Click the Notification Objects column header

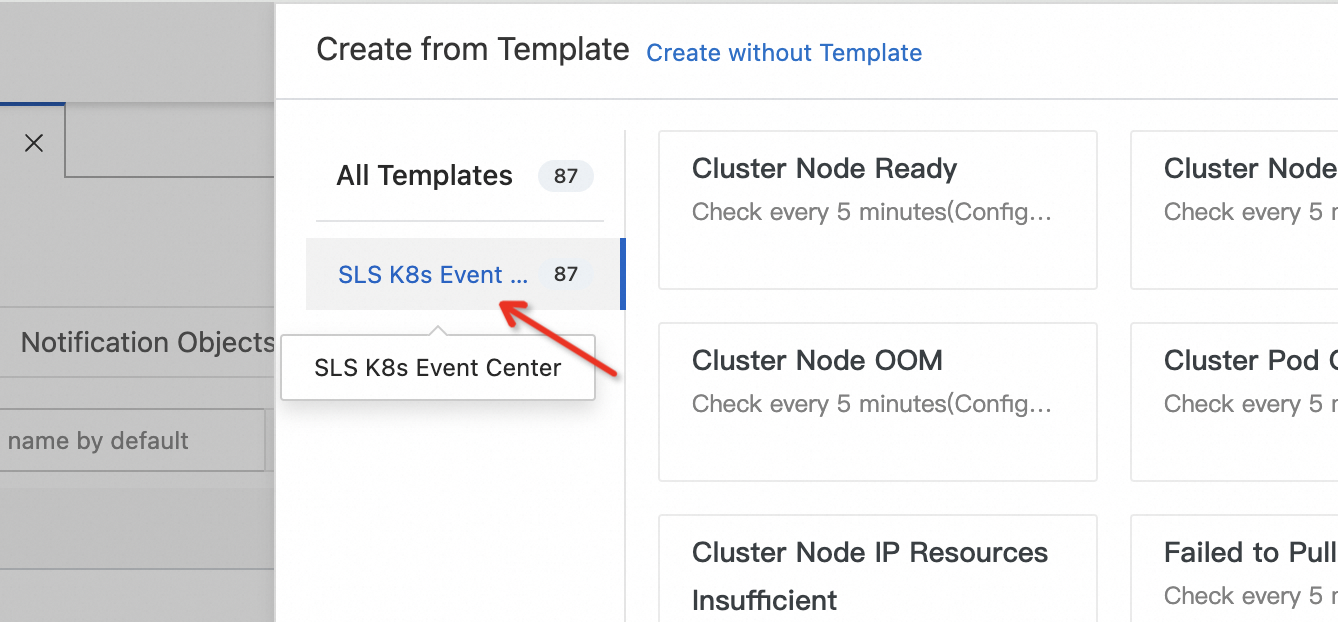147,343
